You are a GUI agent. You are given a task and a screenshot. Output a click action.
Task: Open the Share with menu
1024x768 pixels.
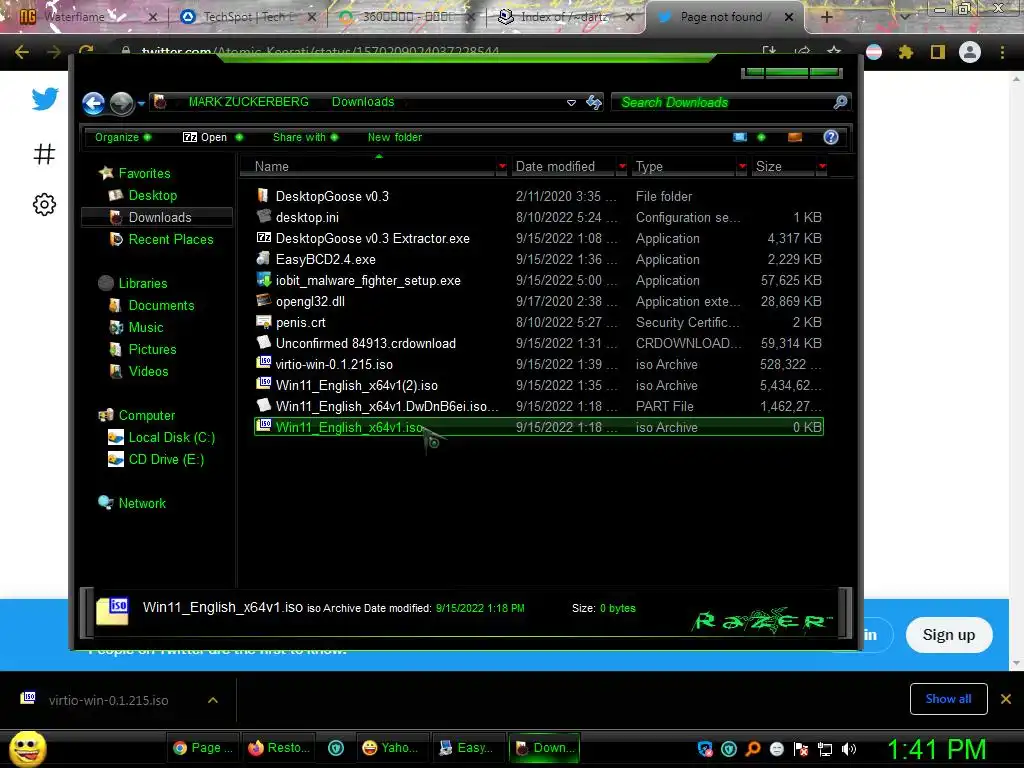coord(305,137)
